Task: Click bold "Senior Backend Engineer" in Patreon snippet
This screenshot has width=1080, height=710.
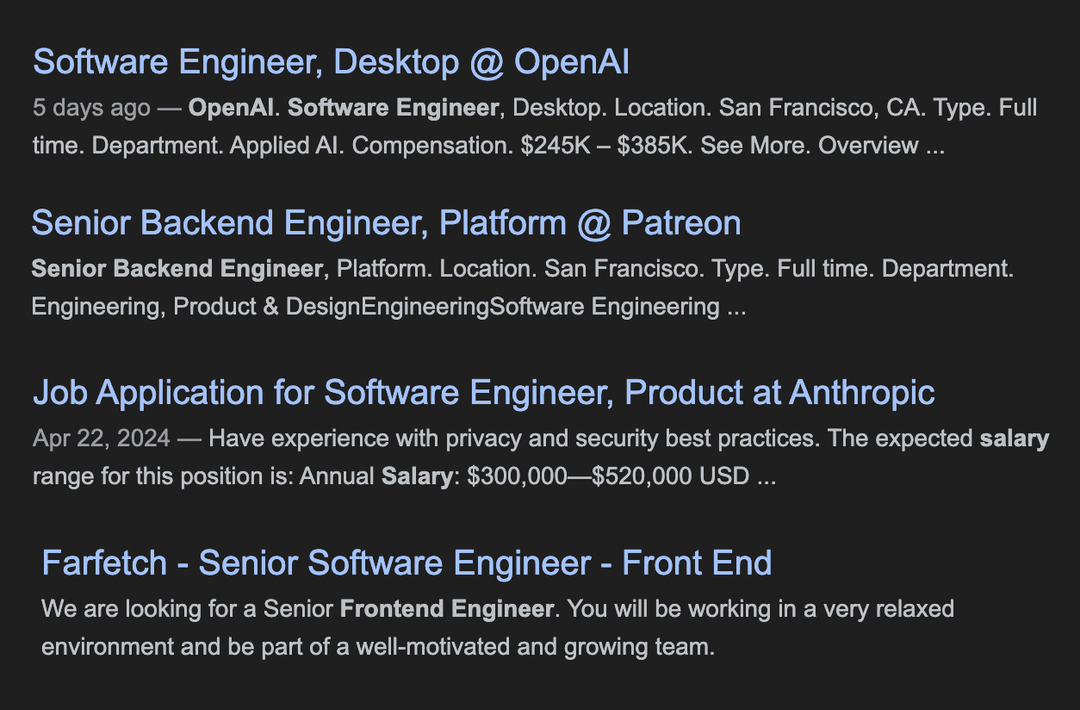Action: click(177, 269)
